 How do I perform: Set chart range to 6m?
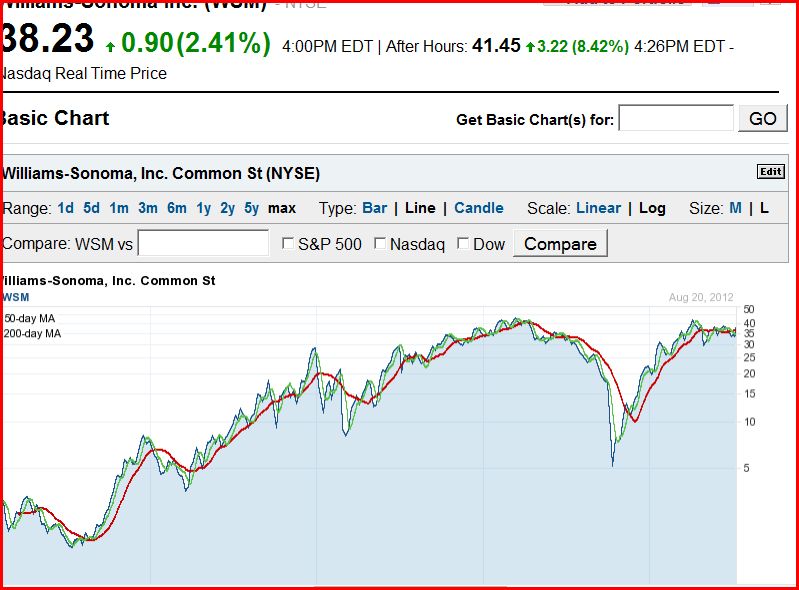coord(177,208)
